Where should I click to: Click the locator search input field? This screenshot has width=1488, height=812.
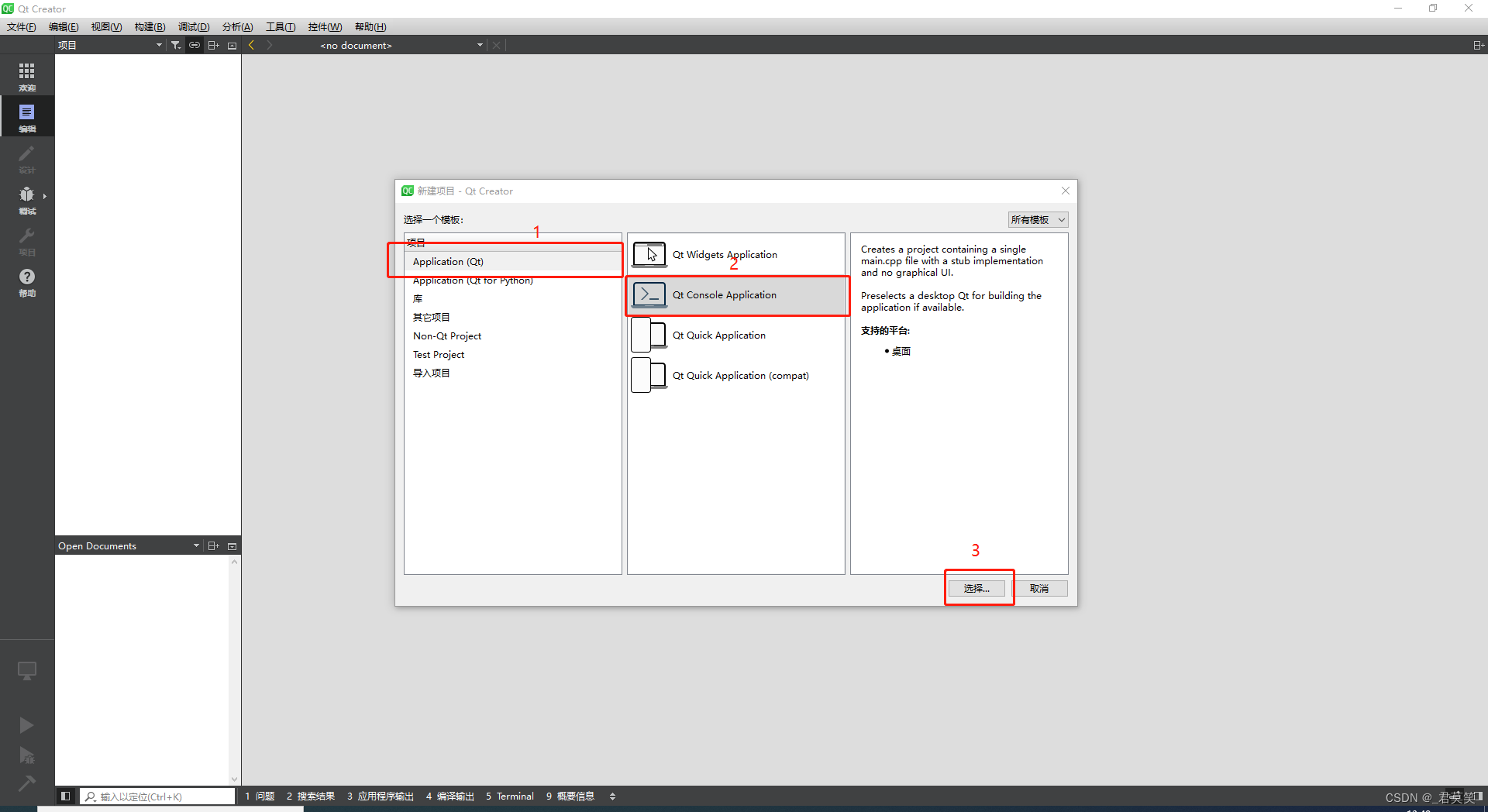tap(158, 797)
